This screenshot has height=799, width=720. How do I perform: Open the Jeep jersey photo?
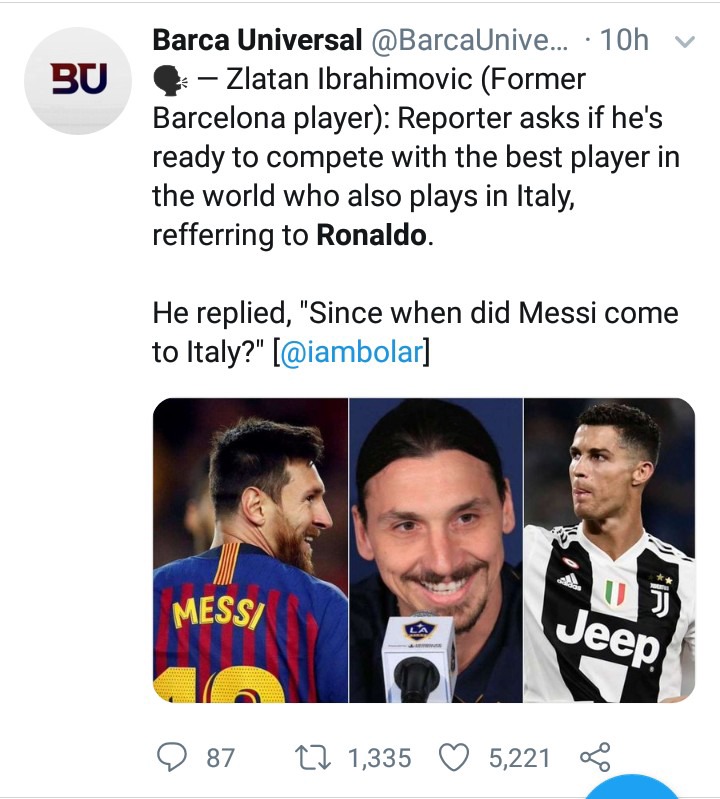[x=609, y=550]
